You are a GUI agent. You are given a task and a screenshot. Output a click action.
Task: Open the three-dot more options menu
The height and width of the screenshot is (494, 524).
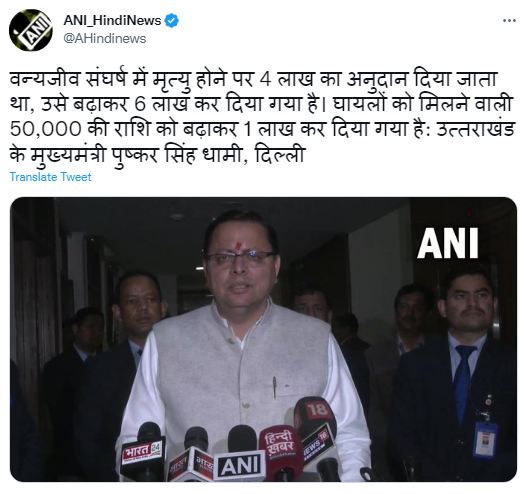509,21
